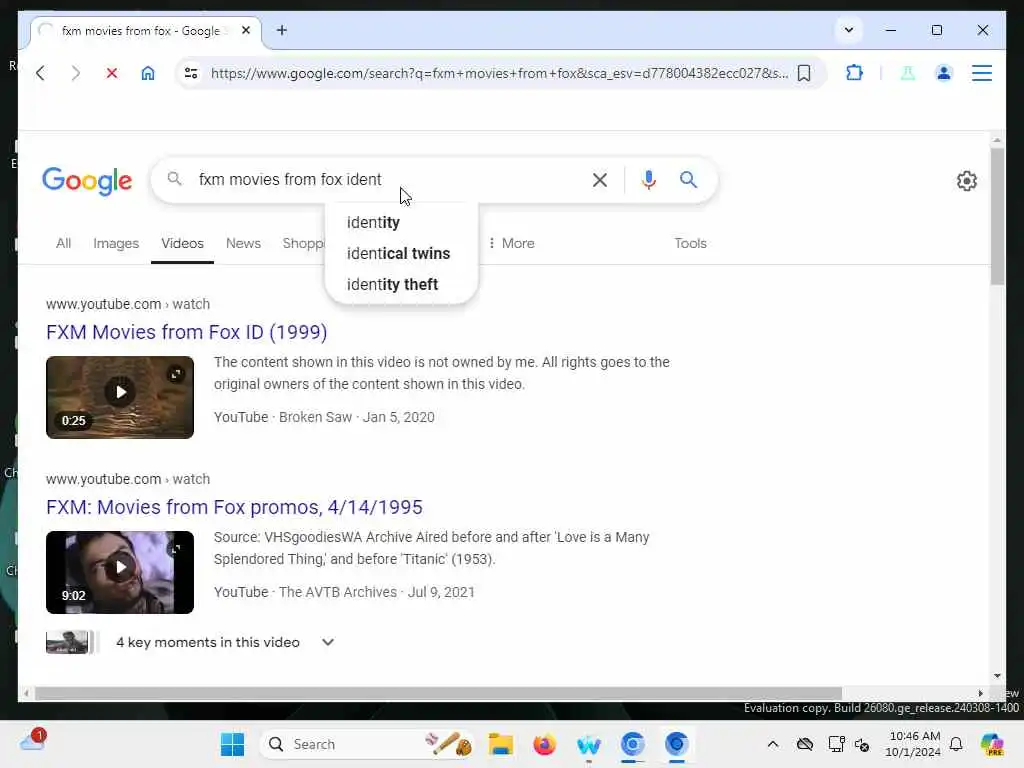Open a new browser tab
The image size is (1024, 768).
[x=281, y=30]
